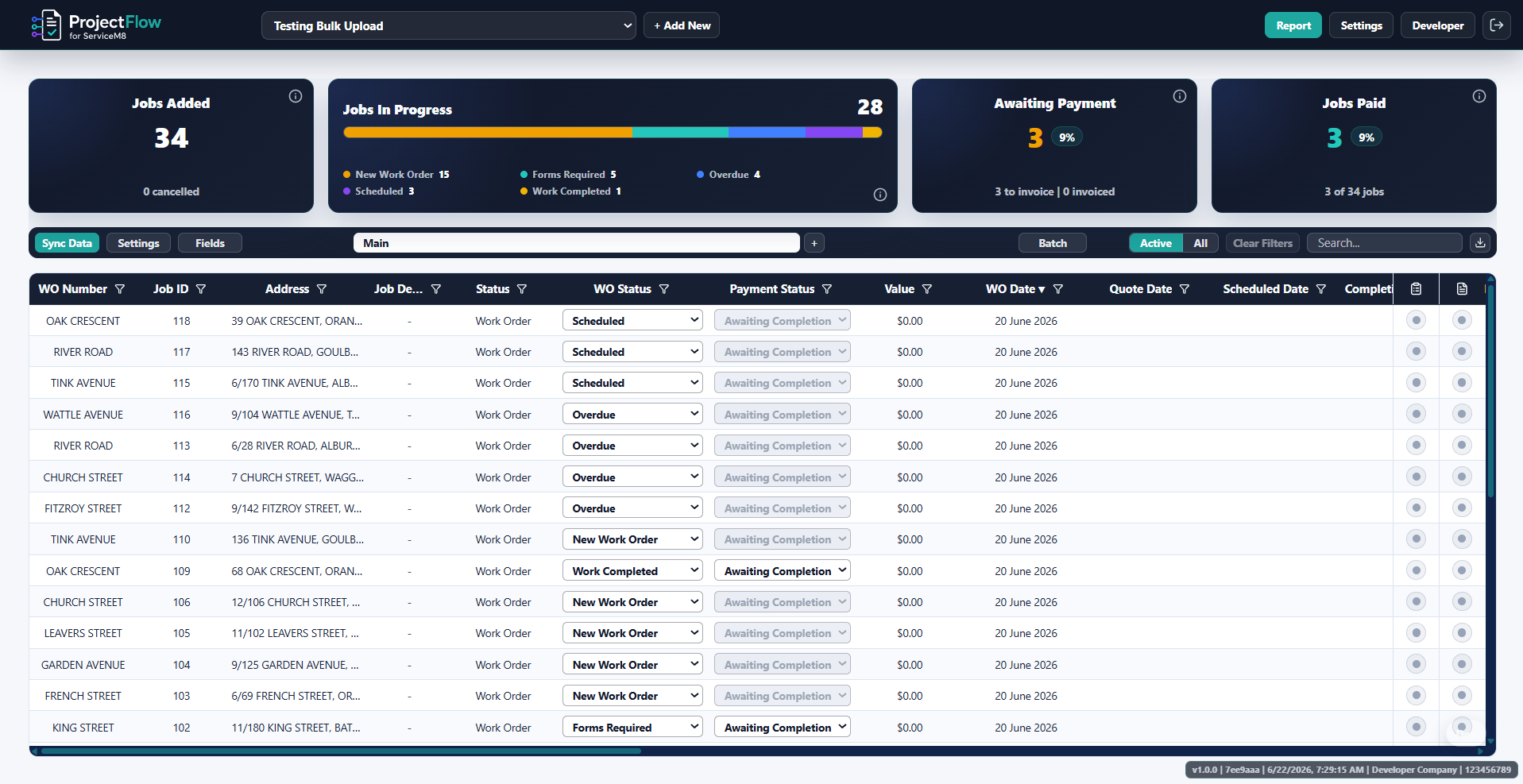Click the WATTLE AVENUE WO number cell

pos(83,415)
